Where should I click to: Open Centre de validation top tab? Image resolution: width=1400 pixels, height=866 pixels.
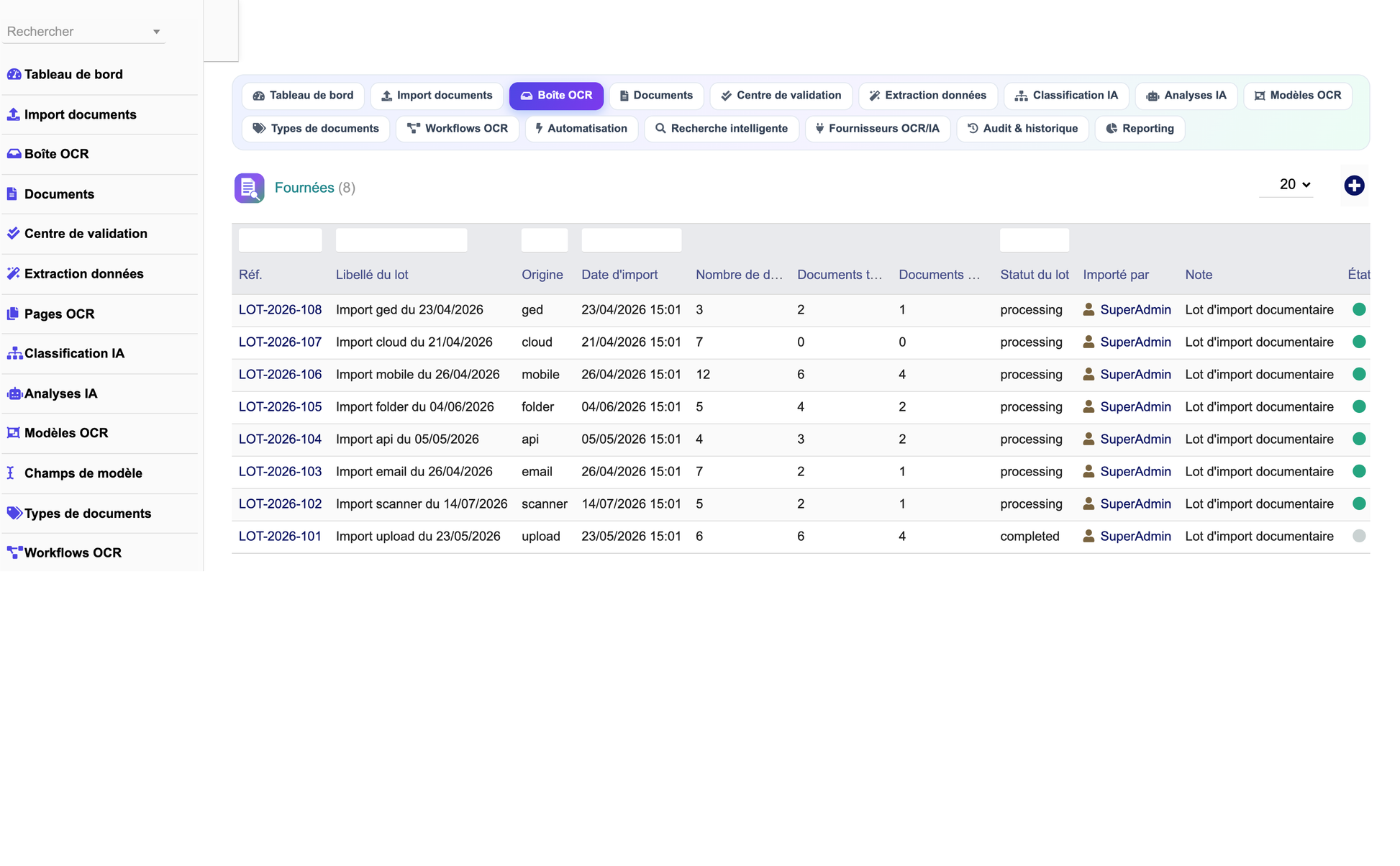[781, 96]
